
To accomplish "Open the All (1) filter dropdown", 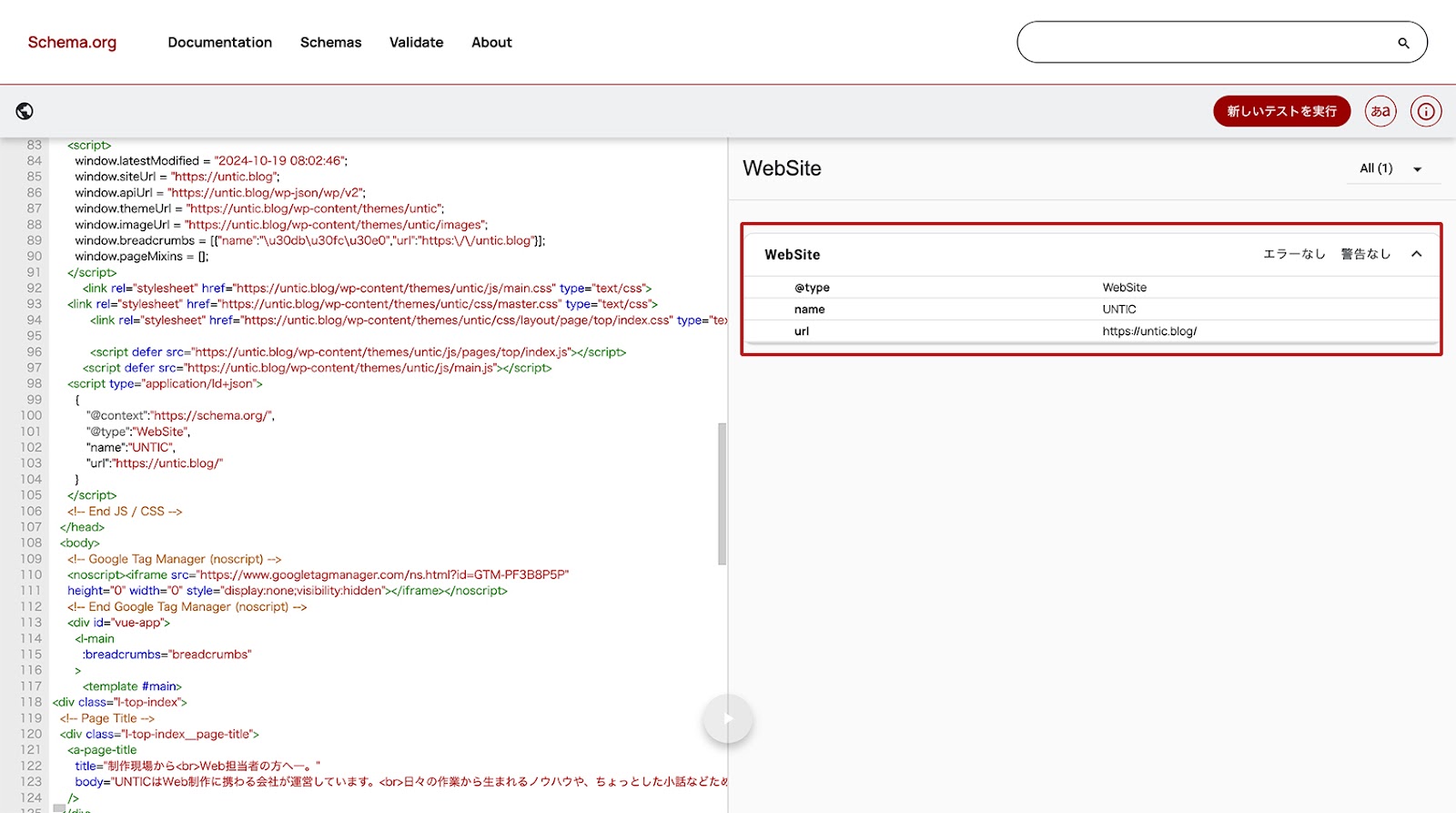I will click(1394, 168).
